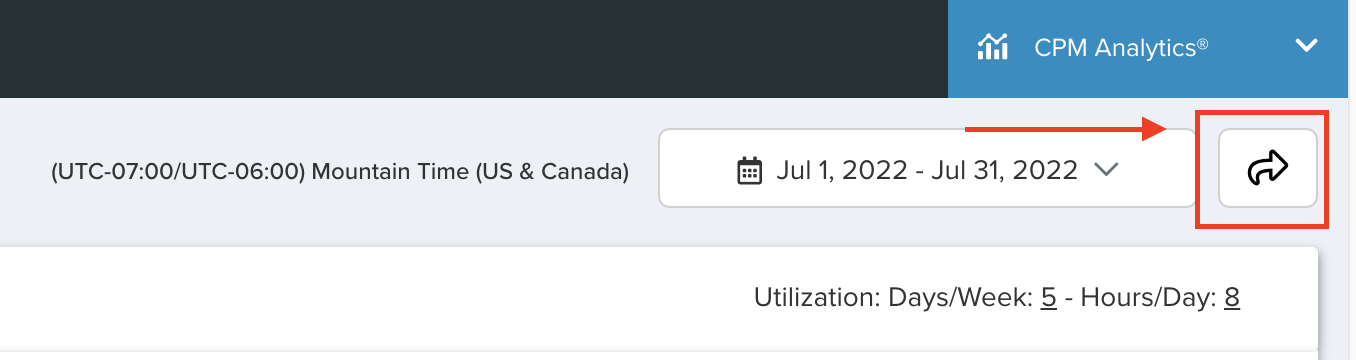This screenshot has height=360, width=1356.
Task: Click the blue module switcher bar
Action: pos(1148,48)
